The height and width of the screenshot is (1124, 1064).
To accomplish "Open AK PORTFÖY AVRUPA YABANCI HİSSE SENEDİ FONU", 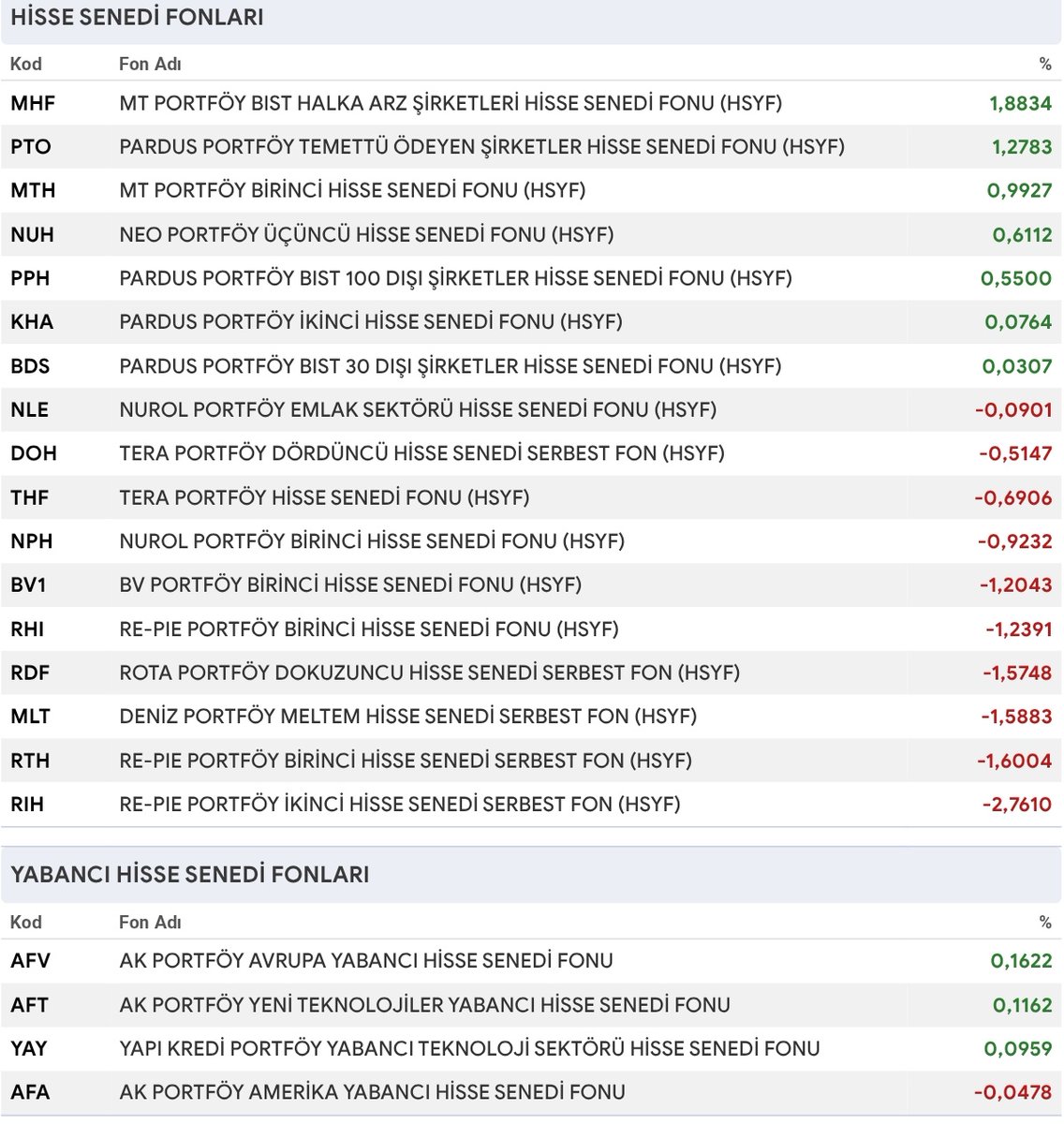I will point(366,961).
